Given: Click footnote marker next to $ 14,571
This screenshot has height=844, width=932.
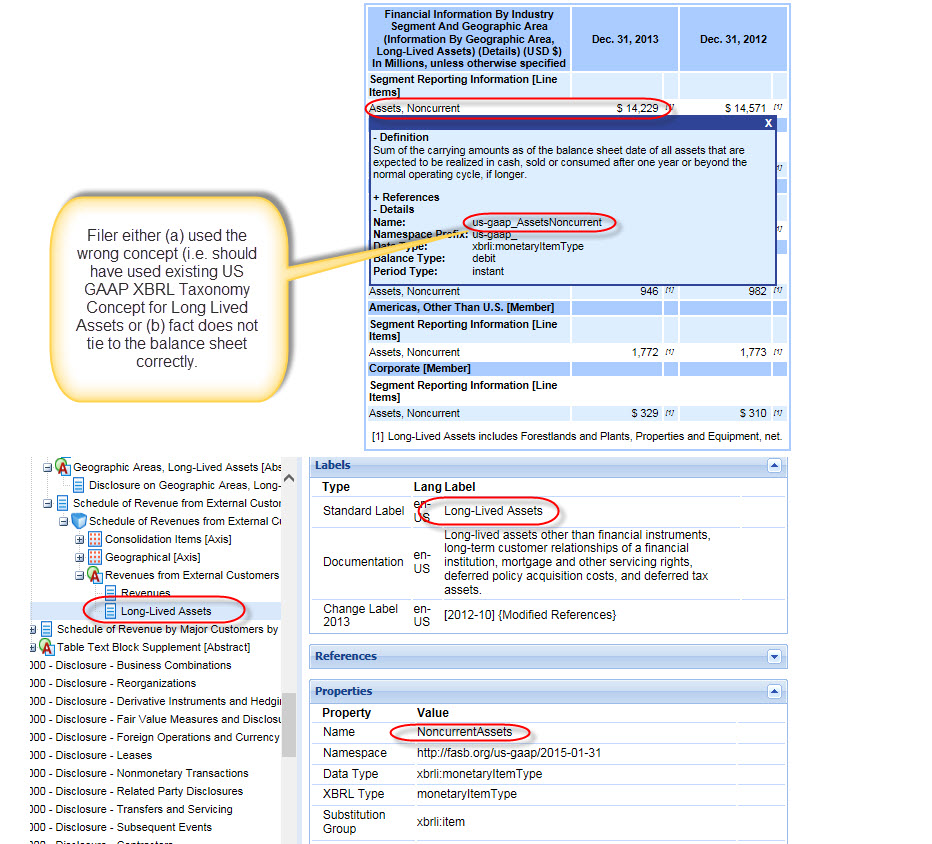Looking at the screenshot, I should click(777, 107).
